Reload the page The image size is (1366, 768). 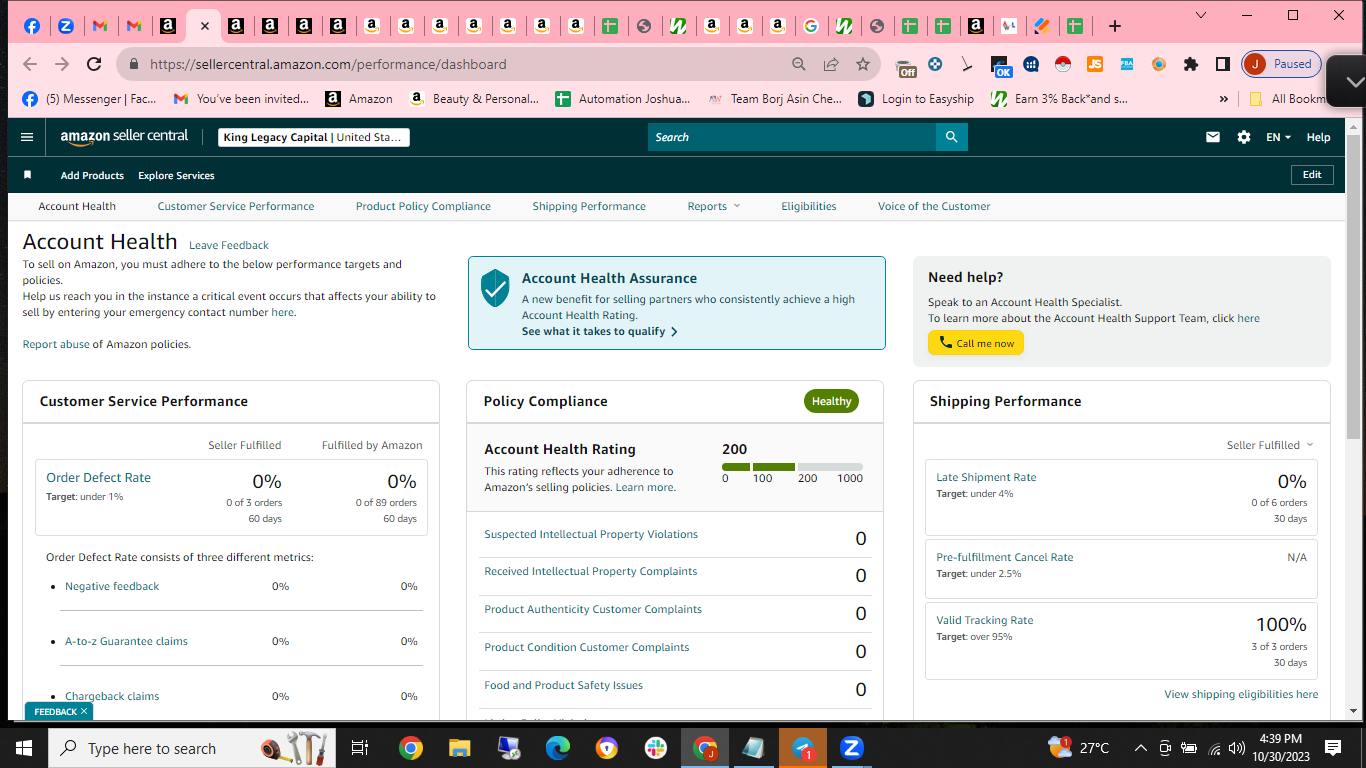pyautogui.click(x=94, y=64)
